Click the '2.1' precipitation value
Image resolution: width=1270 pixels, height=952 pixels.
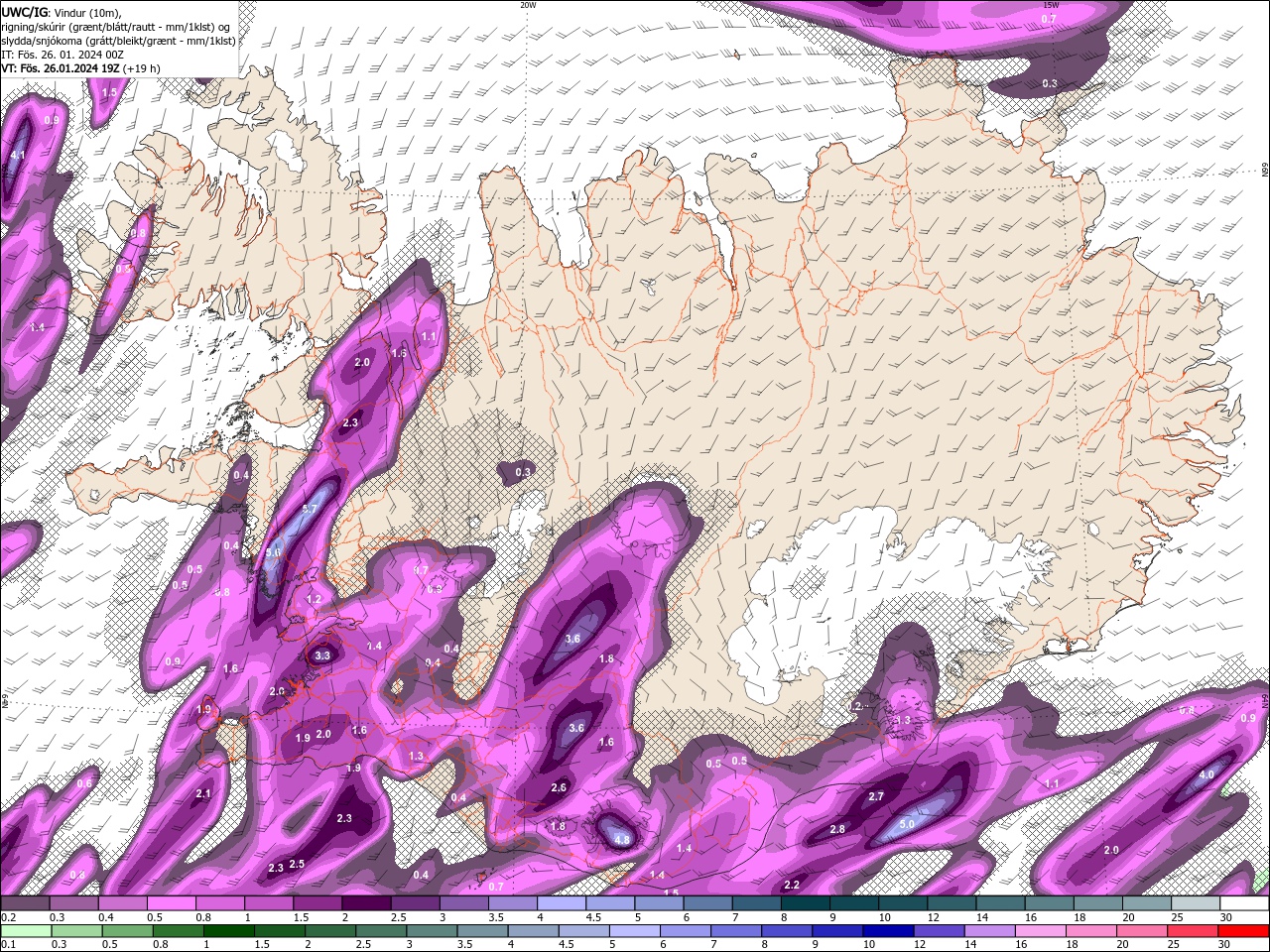203,793
